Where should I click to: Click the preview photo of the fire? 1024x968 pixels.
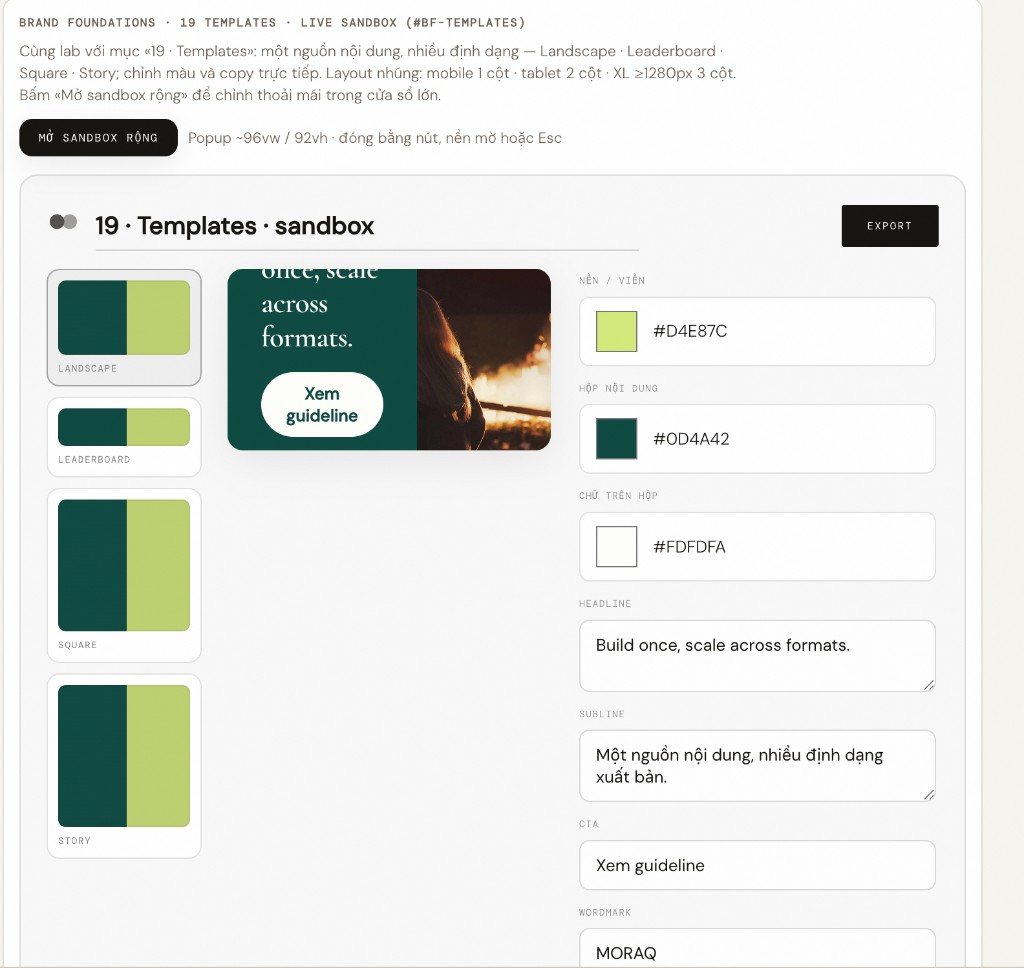coord(484,360)
